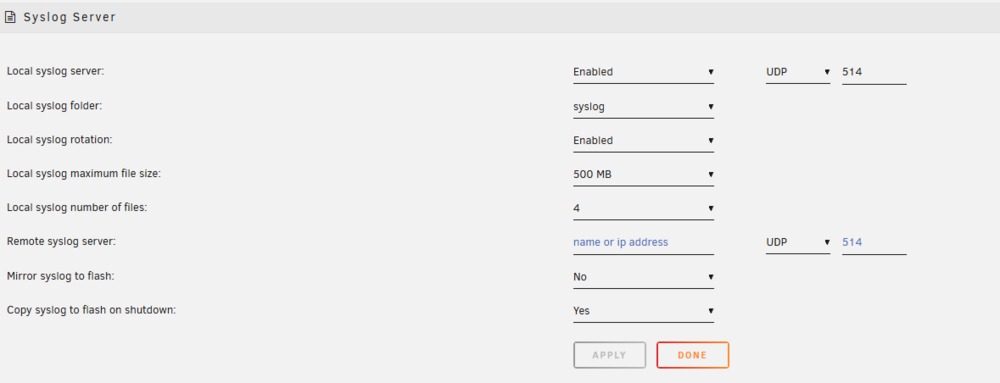Click the 'Local syslog server:' label
This screenshot has width=1000, height=383.
55,71
